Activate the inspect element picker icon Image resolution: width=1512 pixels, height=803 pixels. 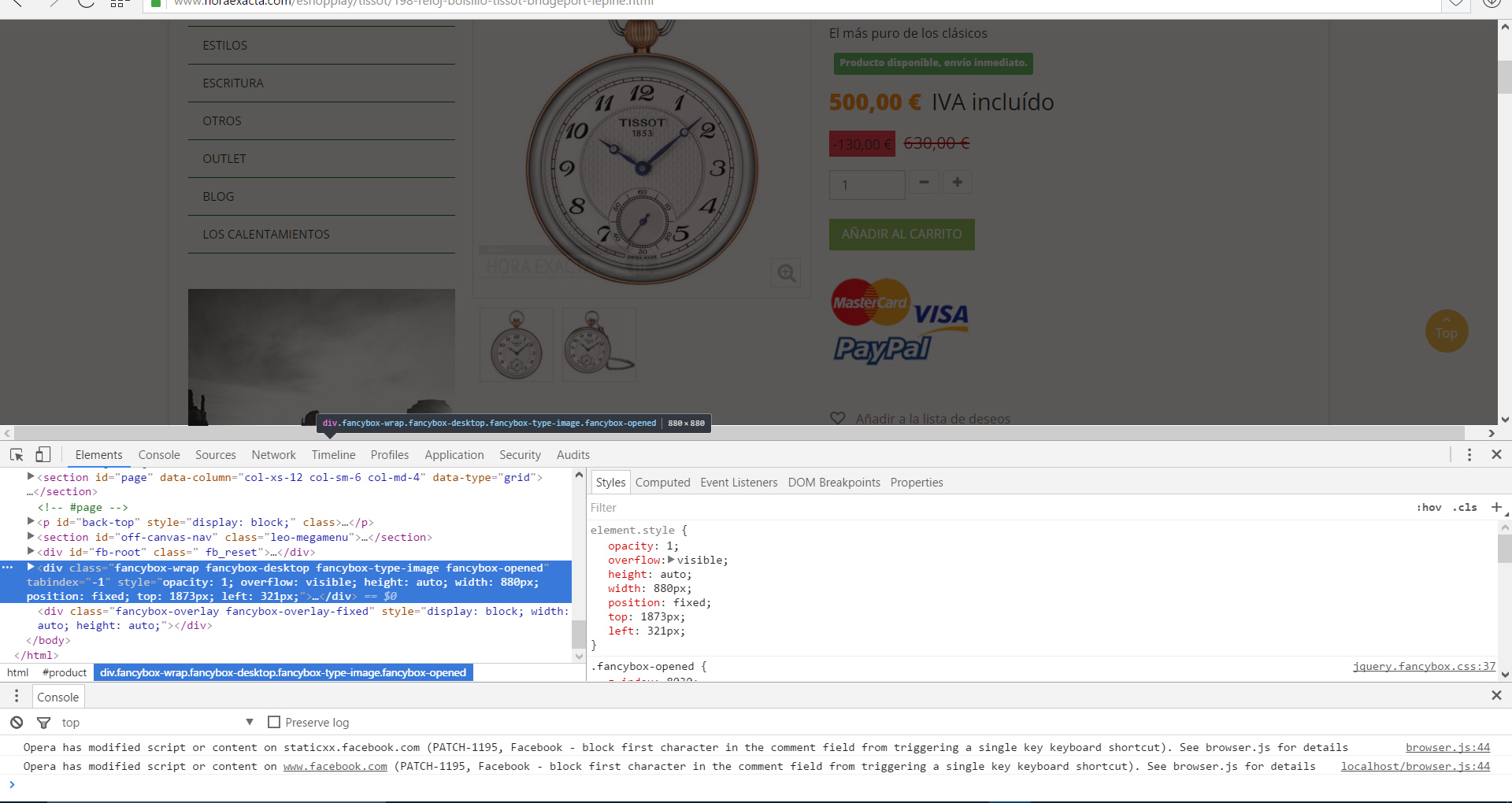(x=17, y=455)
